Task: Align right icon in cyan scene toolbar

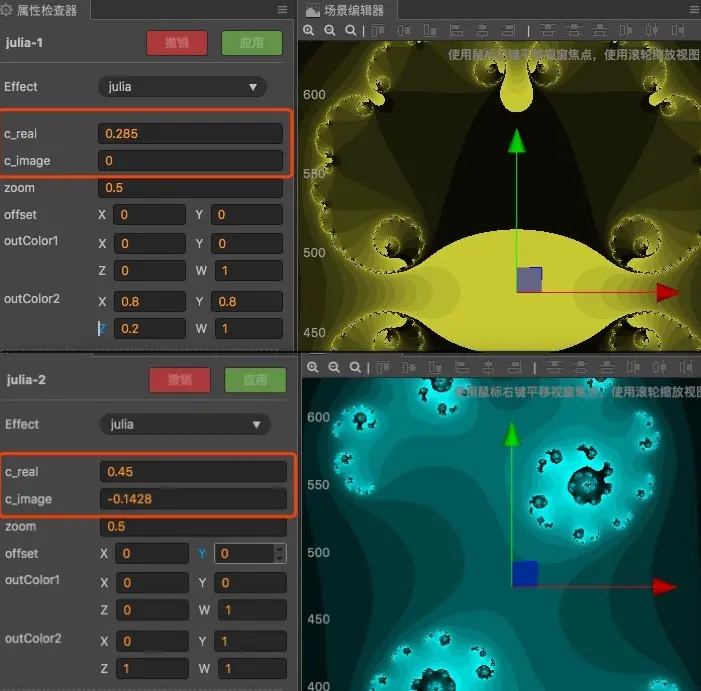Action: (x=515, y=367)
